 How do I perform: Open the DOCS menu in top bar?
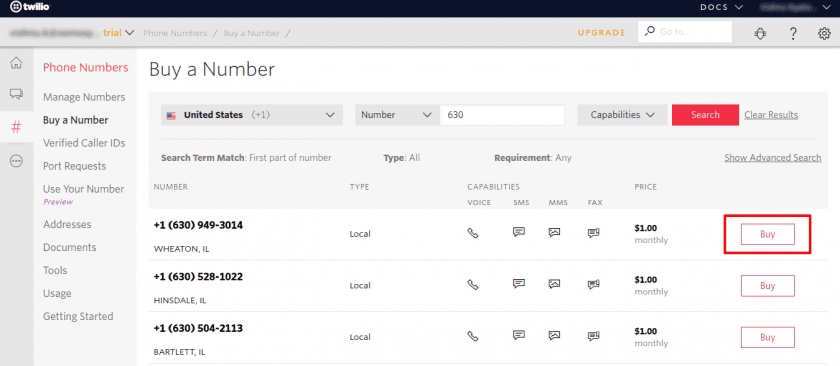[722, 8]
